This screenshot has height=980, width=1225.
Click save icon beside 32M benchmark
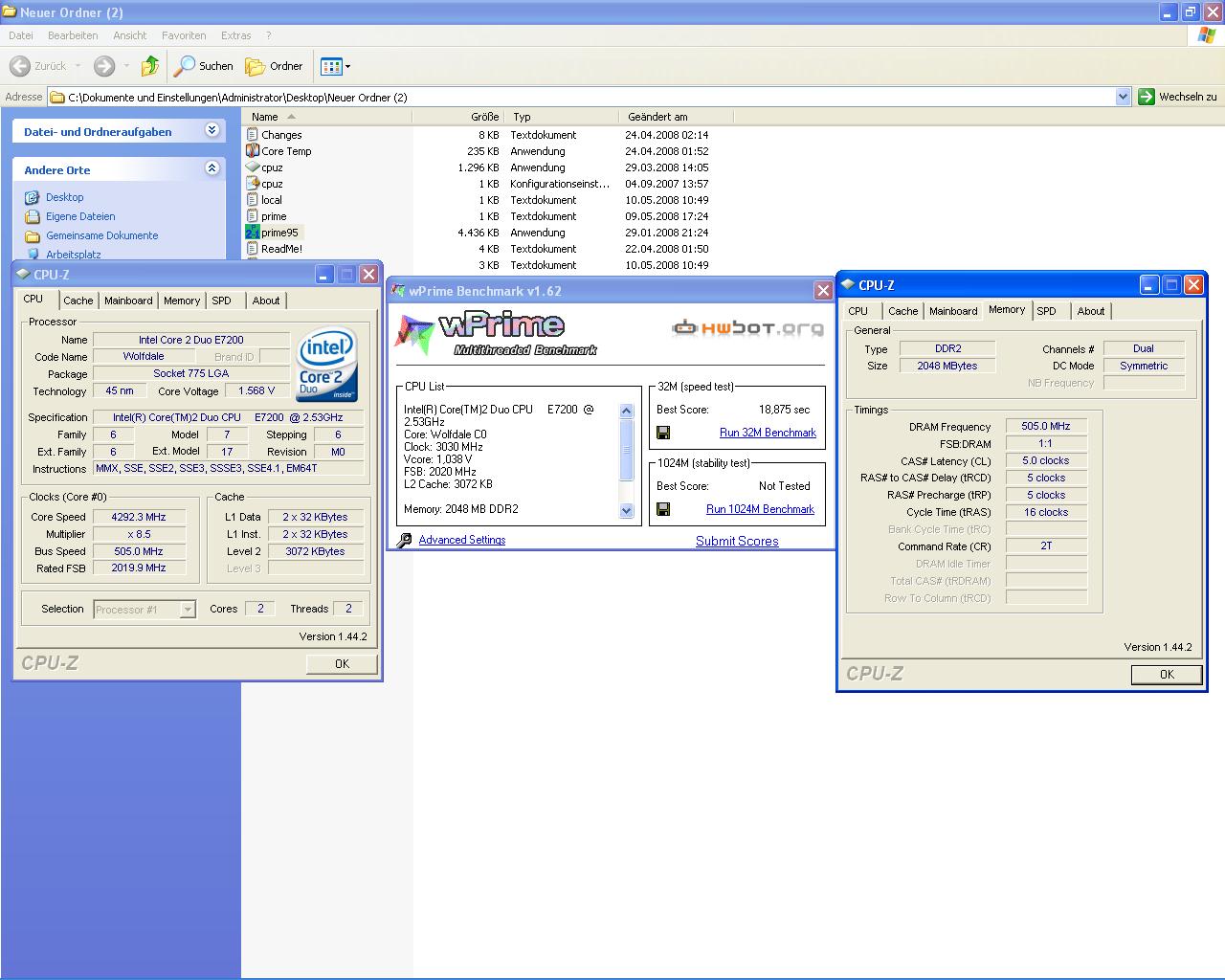(663, 433)
